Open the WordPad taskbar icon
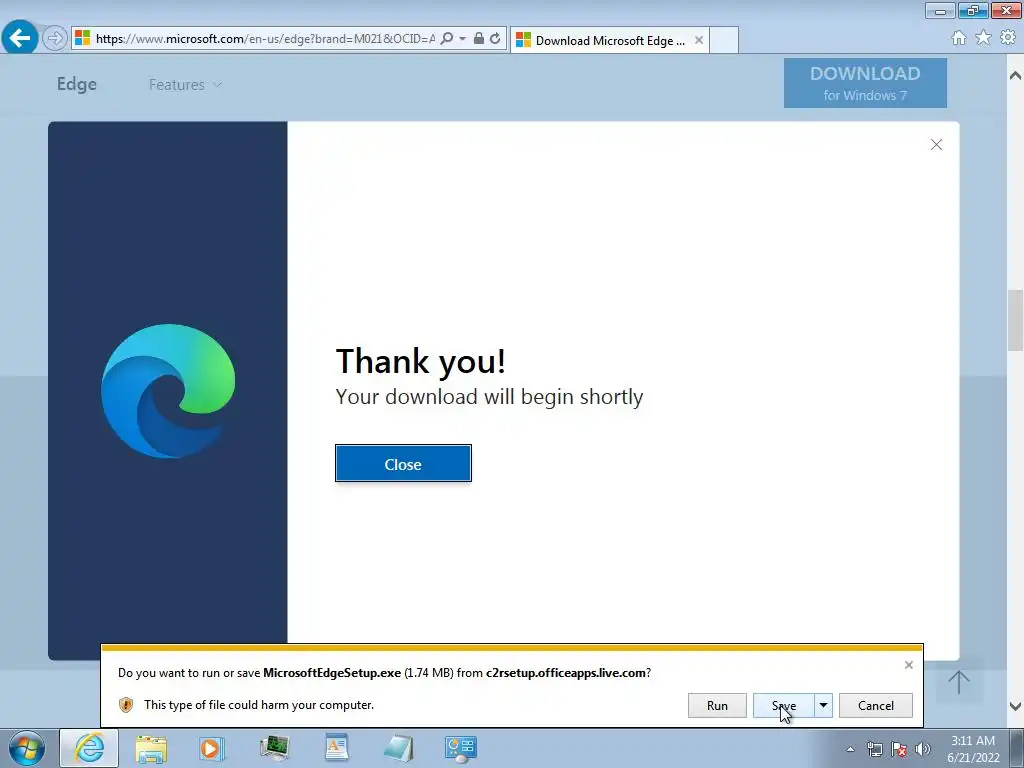This screenshot has height=768, width=1024. [x=336, y=748]
